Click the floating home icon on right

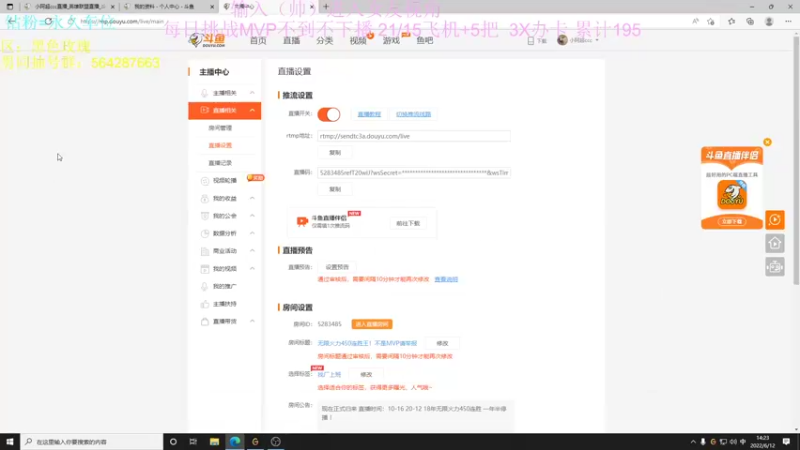[x=774, y=243]
